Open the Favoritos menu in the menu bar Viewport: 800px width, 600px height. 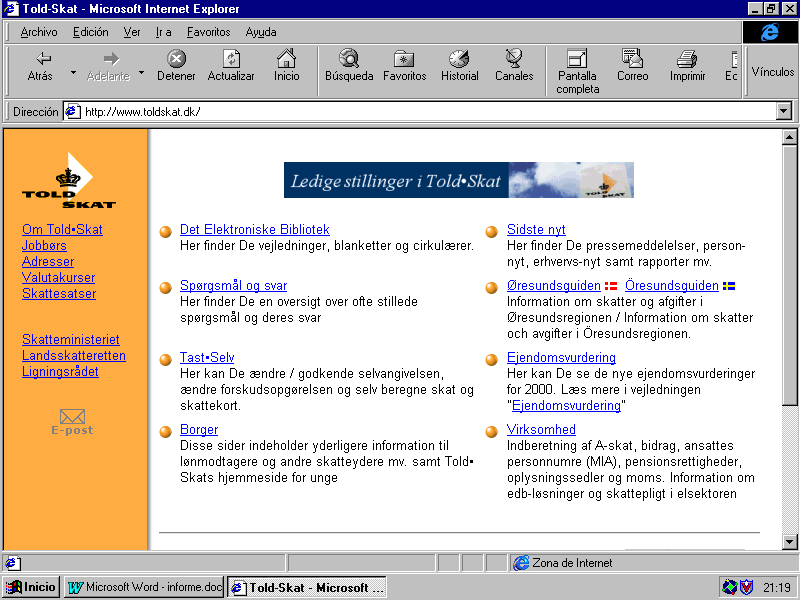[x=208, y=32]
